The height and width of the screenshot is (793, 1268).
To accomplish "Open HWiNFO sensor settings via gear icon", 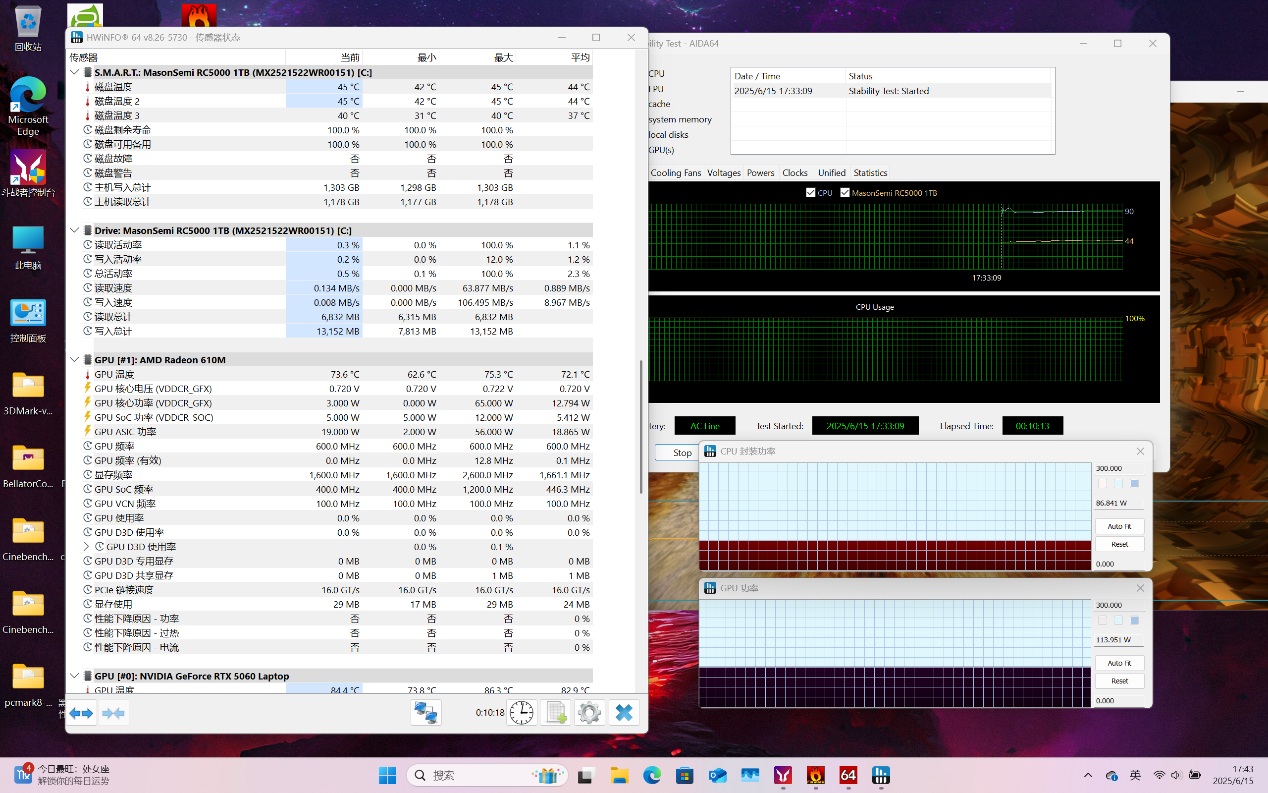I will [x=589, y=713].
